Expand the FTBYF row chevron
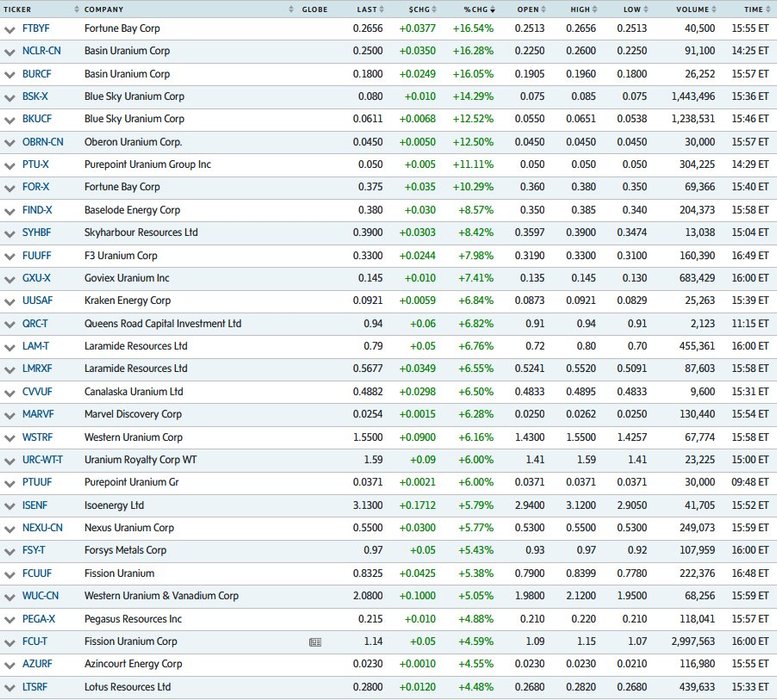This screenshot has width=777, height=700. pyautogui.click(x=9, y=30)
